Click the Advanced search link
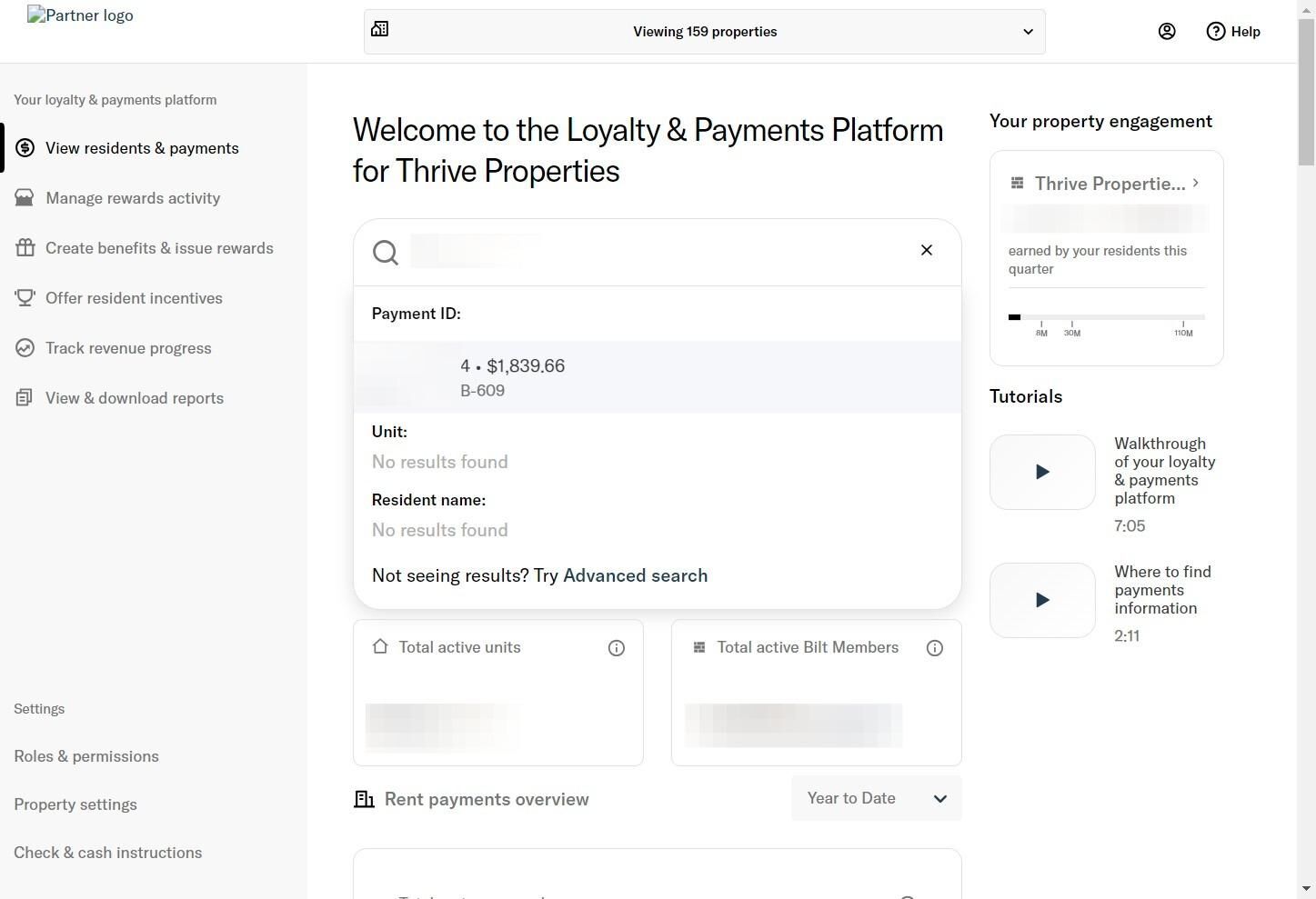Viewport: 1316px width, 899px height. tap(635, 575)
